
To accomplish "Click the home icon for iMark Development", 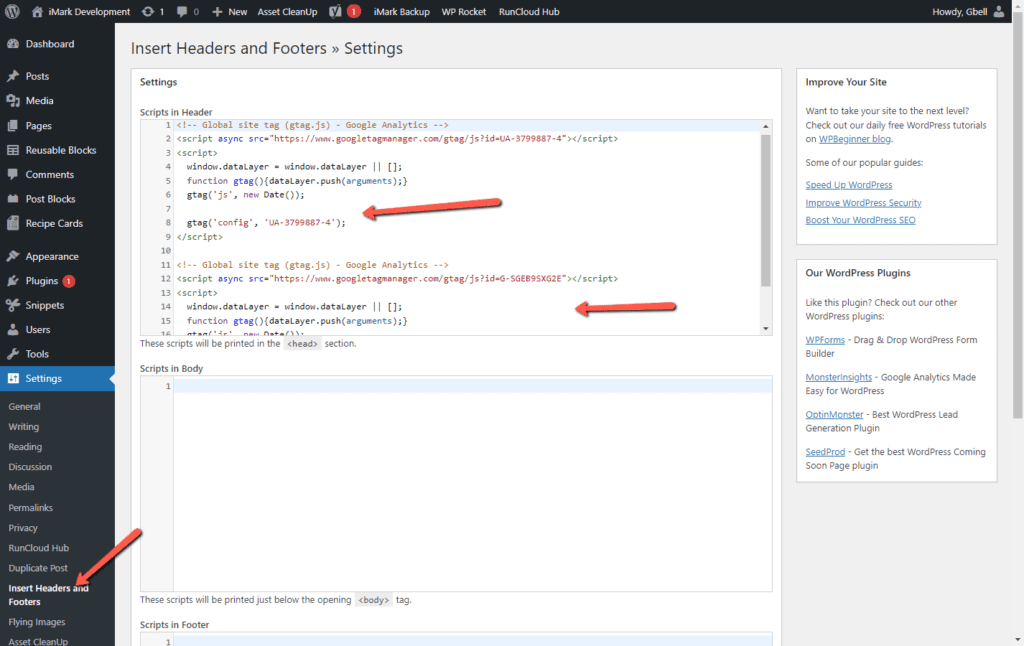I will [37, 11].
